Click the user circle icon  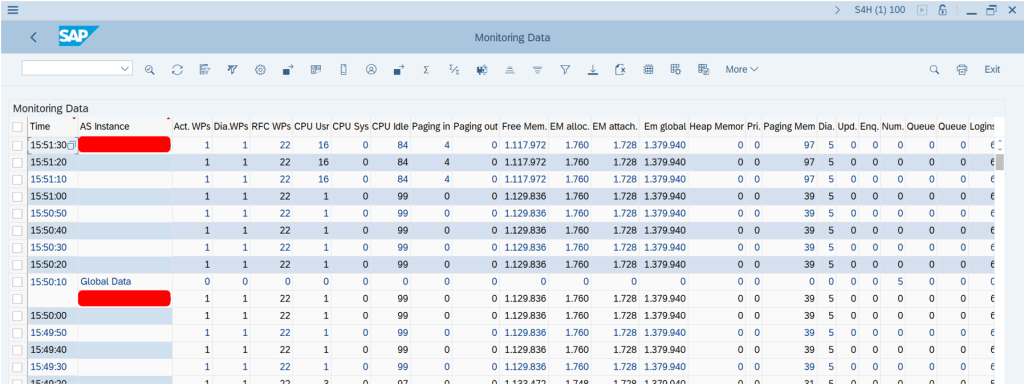(371, 69)
